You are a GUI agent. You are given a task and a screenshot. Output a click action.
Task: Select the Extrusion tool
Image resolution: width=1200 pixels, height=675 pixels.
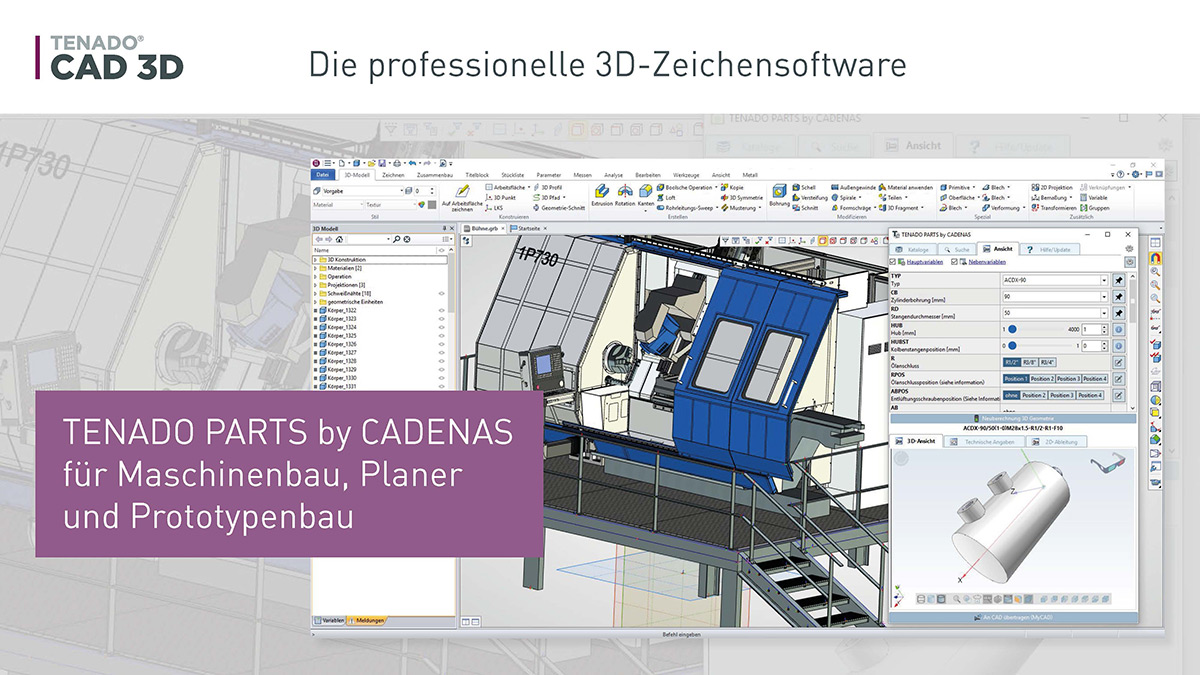coord(602,194)
